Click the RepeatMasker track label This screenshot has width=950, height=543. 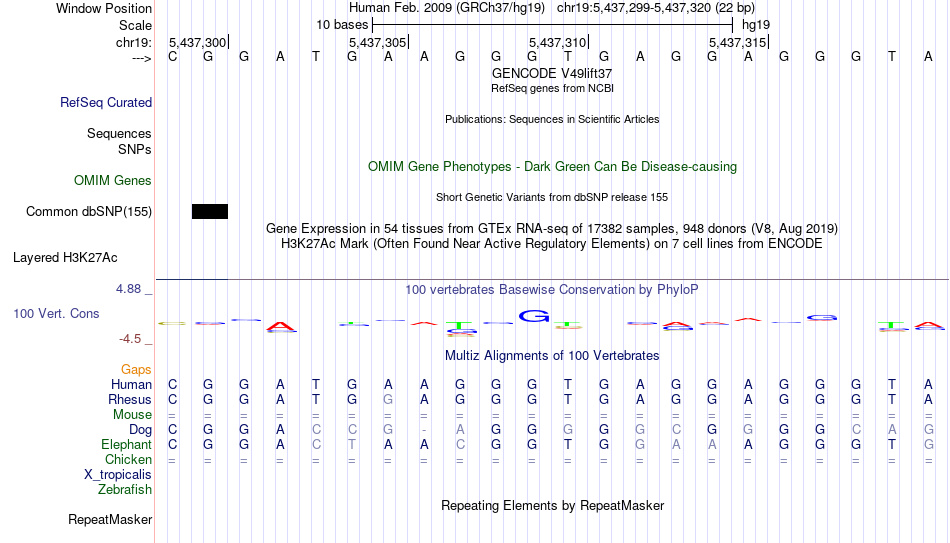click(110, 519)
